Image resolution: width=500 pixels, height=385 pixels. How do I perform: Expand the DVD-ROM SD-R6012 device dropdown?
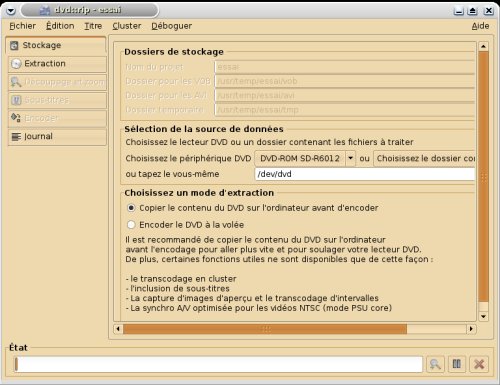click(350, 158)
